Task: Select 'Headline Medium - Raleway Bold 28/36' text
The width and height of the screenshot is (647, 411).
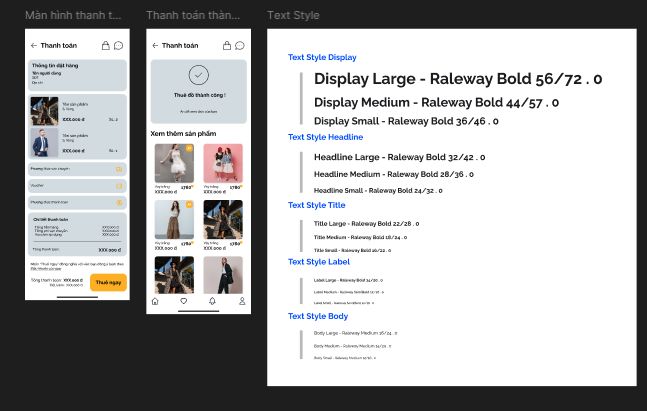Action: click(x=394, y=174)
